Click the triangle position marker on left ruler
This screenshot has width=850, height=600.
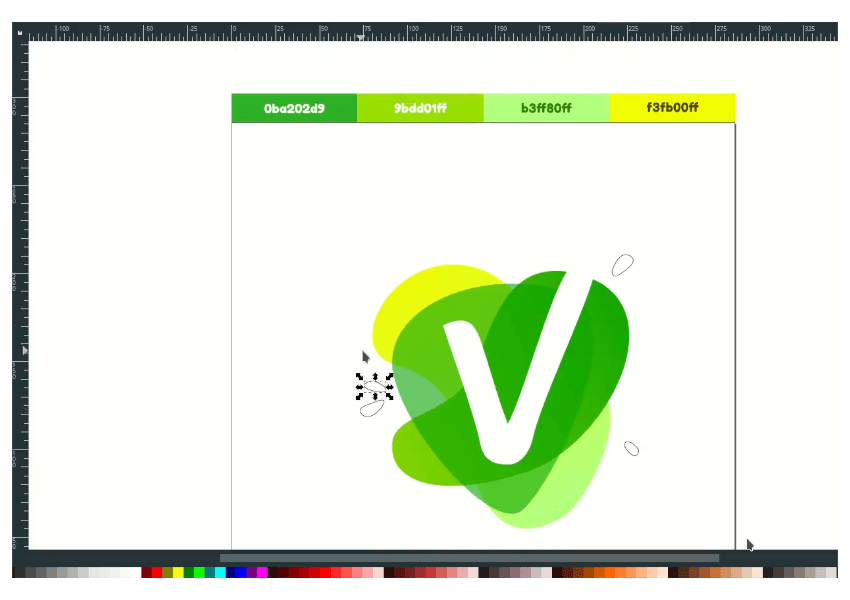(x=24, y=351)
